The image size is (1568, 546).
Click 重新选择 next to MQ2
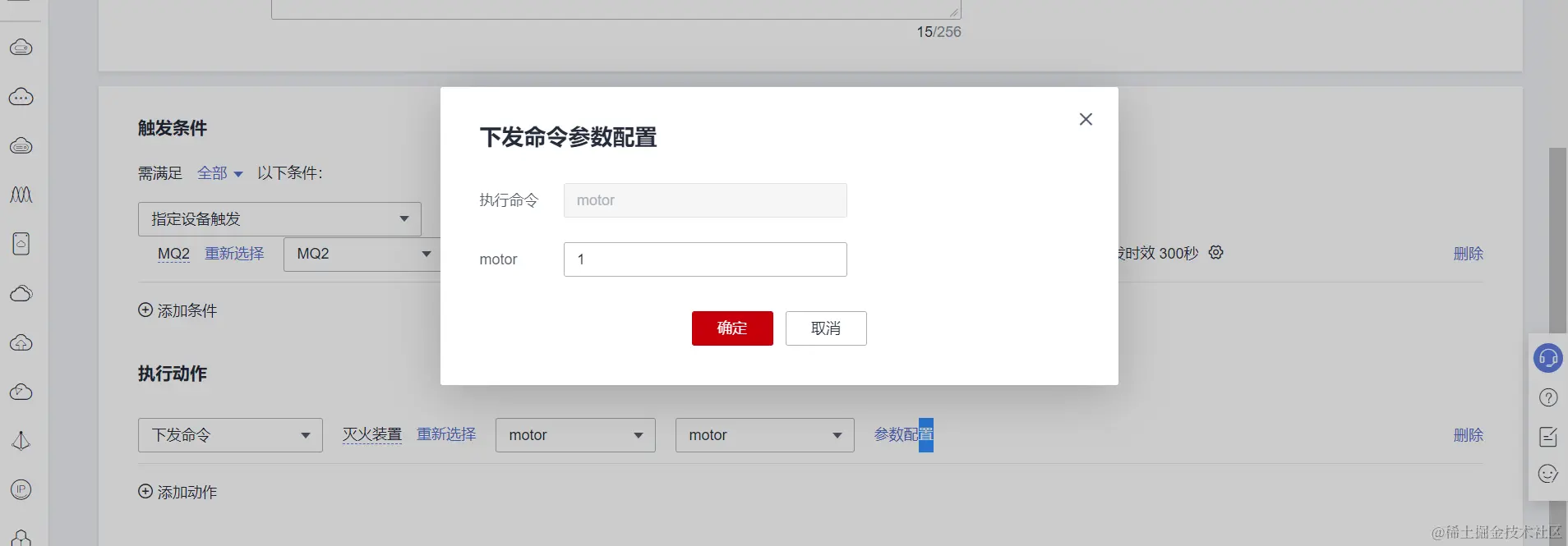pyautogui.click(x=234, y=254)
